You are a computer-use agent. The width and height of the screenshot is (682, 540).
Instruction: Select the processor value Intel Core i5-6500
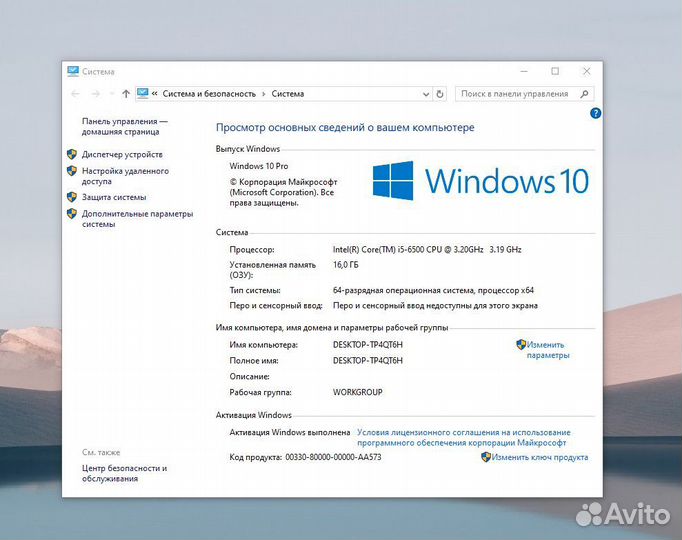click(427, 250)
